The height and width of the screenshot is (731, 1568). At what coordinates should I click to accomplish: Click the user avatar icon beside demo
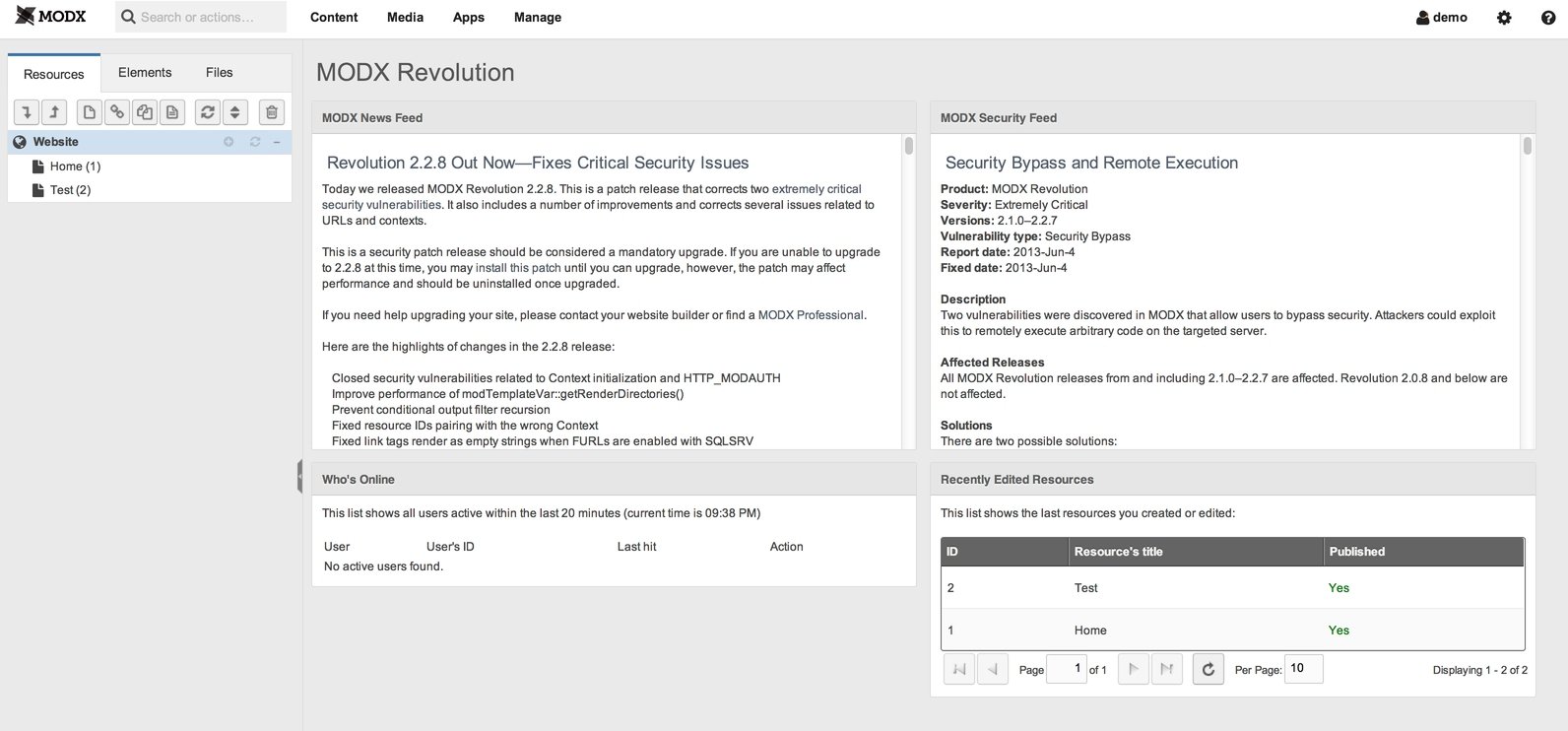tap(1422, 18)
